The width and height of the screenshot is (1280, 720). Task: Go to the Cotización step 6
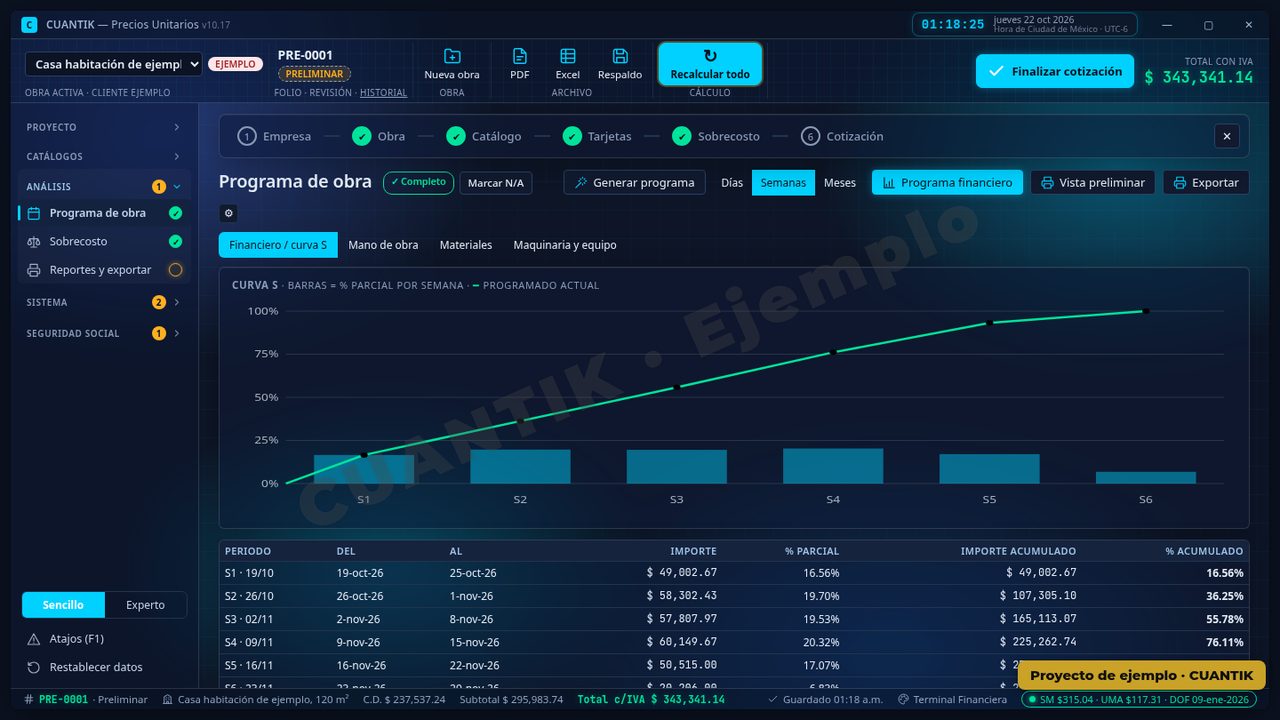[x=842, y=136]
